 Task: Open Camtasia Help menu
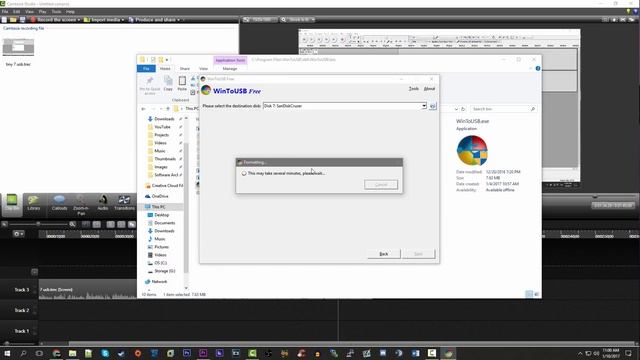tap(70, 11)
